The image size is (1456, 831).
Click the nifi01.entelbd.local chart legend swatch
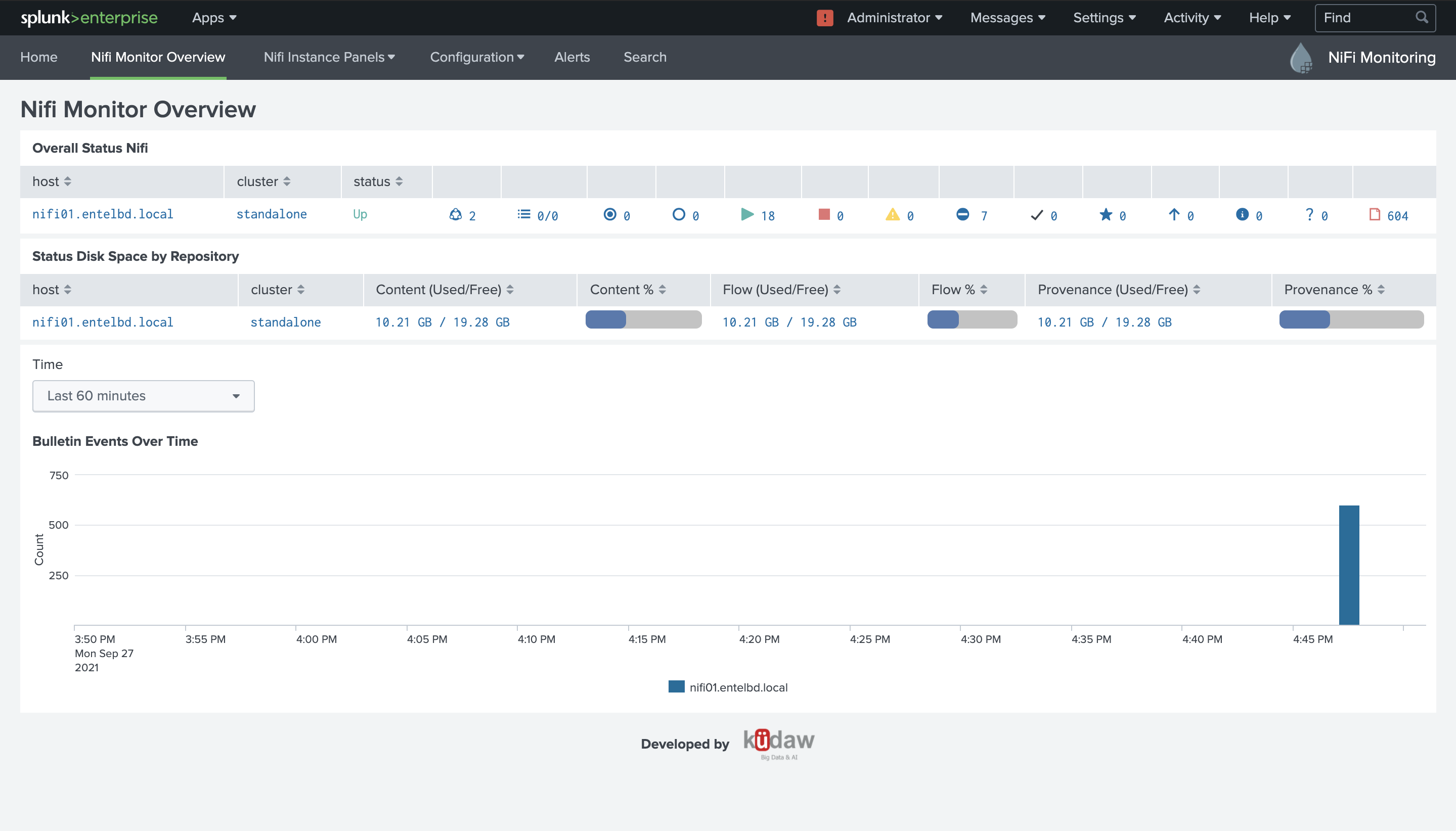pos(676,686)
